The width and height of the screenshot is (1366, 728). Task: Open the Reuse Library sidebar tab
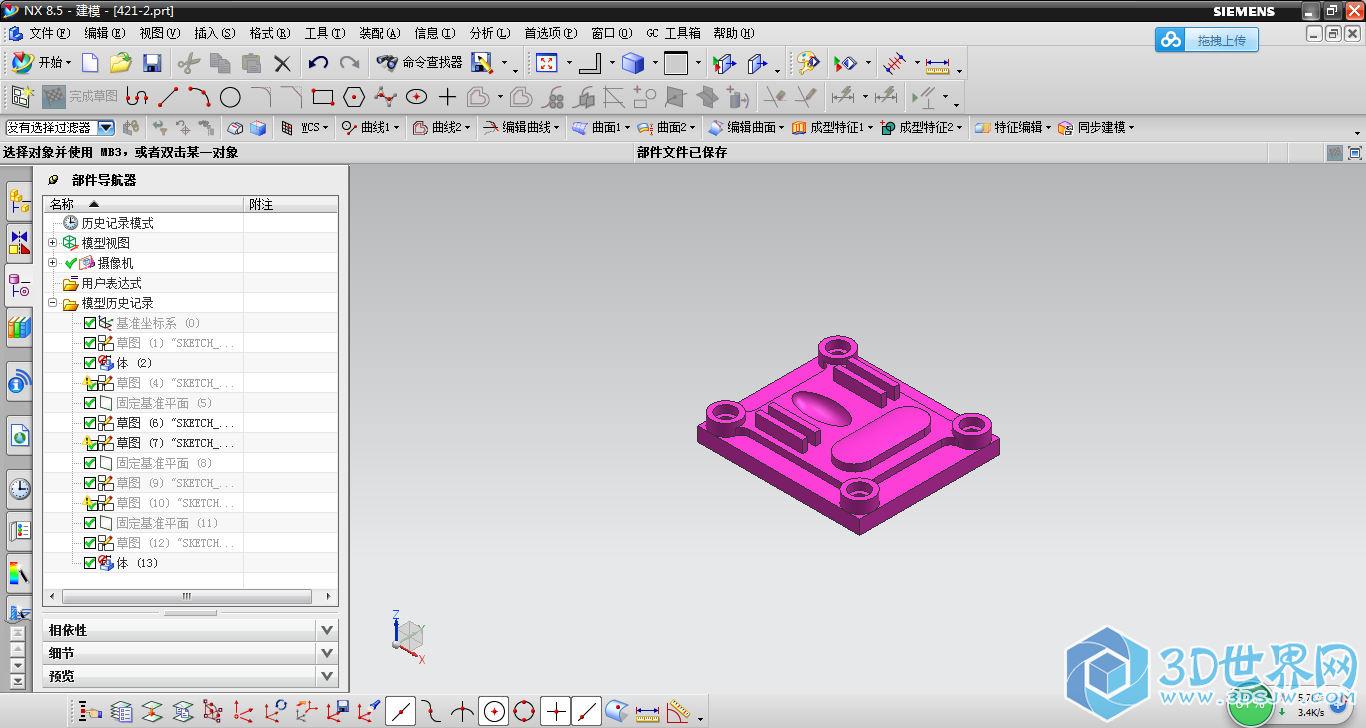pyautogui.click(x=19, y=327)
